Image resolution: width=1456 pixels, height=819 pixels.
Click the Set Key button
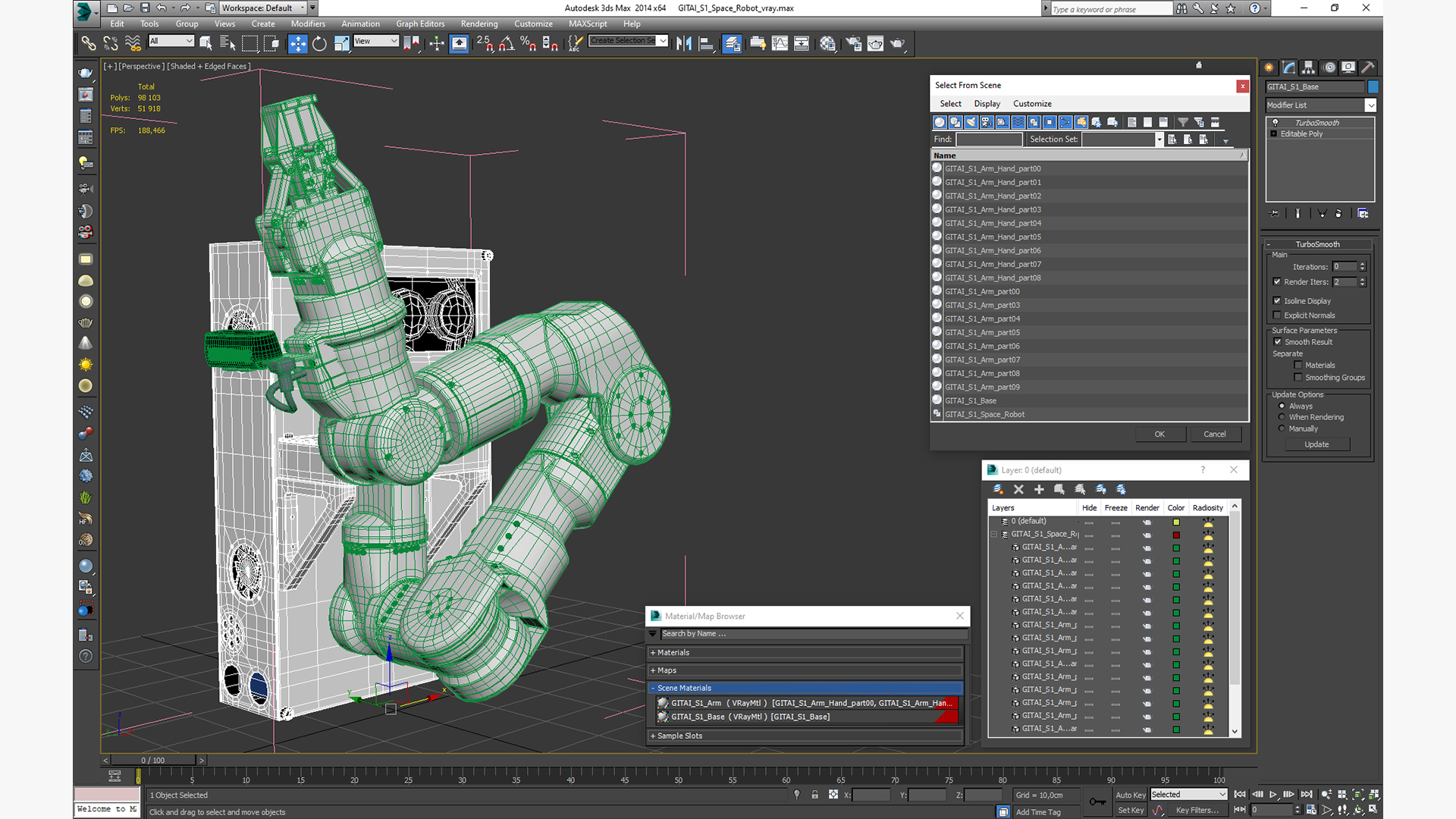[x=1130, y=811]
